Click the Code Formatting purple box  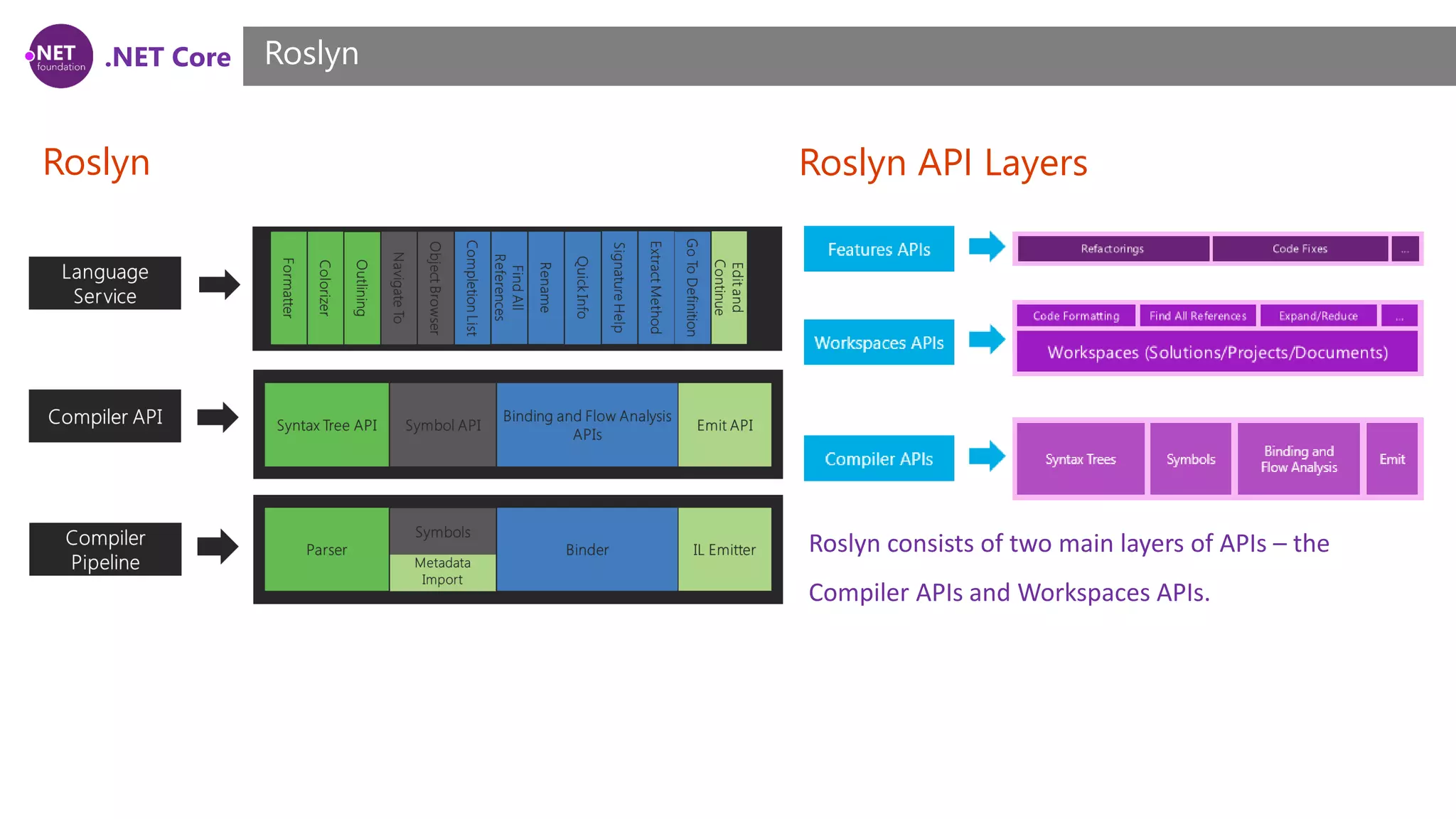pos(1076,316)
